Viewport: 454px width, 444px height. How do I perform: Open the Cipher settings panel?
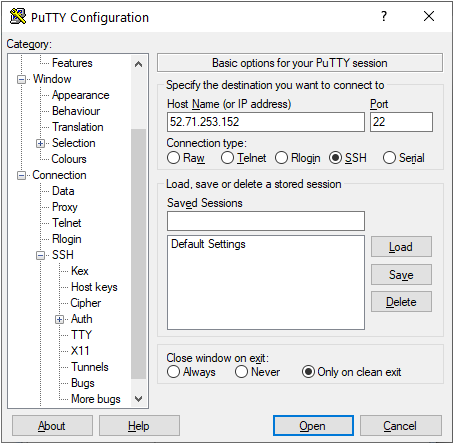(x=86, y=303)
